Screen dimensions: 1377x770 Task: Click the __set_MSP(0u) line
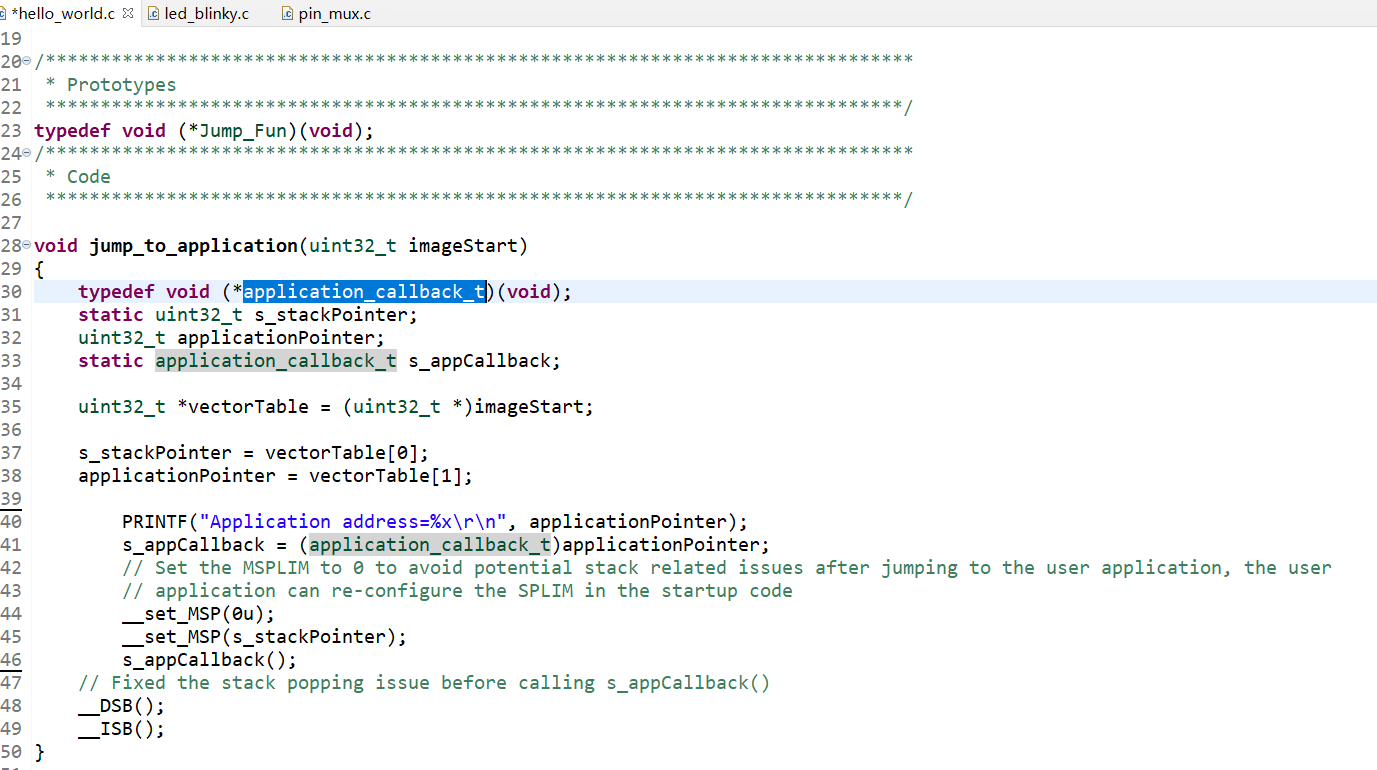click(x=198, y=614)
